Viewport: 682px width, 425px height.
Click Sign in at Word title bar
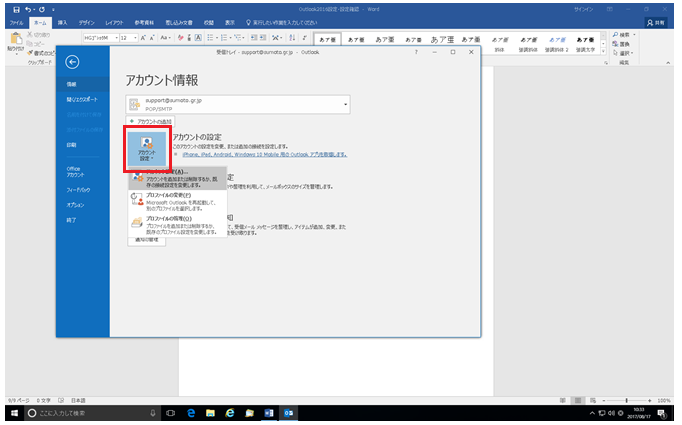[x=584, y=9]
